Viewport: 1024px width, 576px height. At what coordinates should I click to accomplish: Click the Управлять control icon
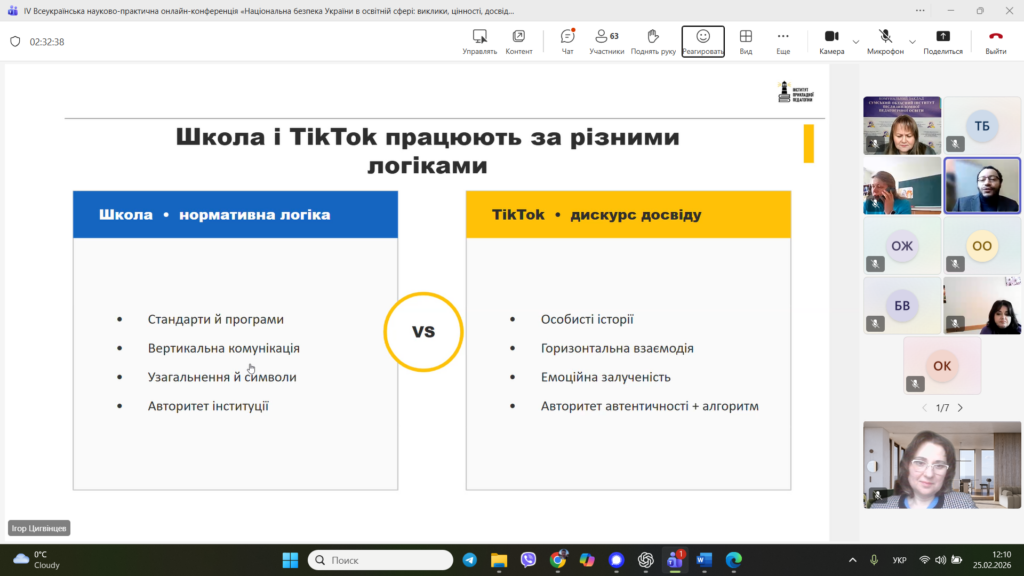pyautogui.click(x=480, y=41)
